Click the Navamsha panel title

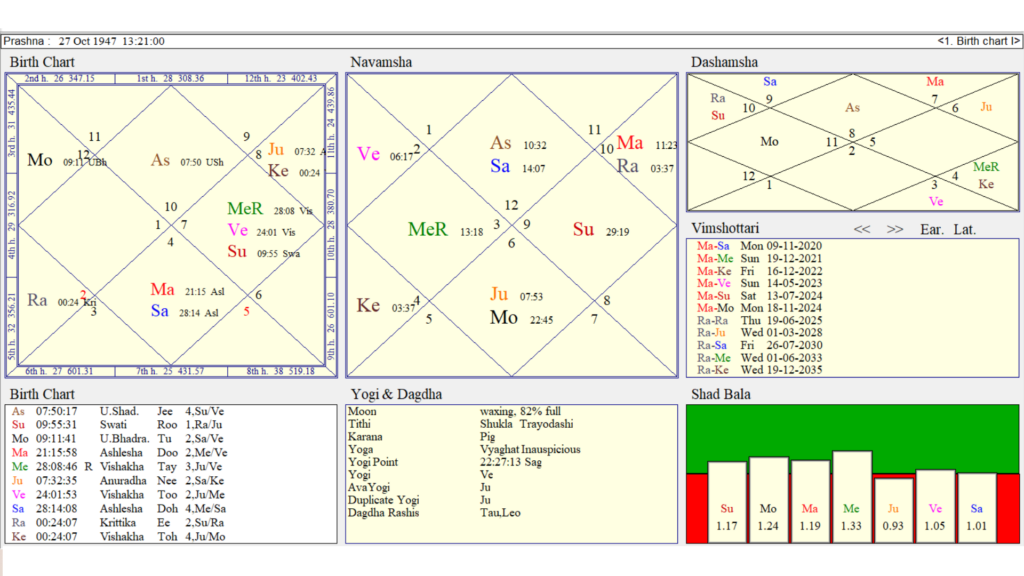click(x=381, y=62)
